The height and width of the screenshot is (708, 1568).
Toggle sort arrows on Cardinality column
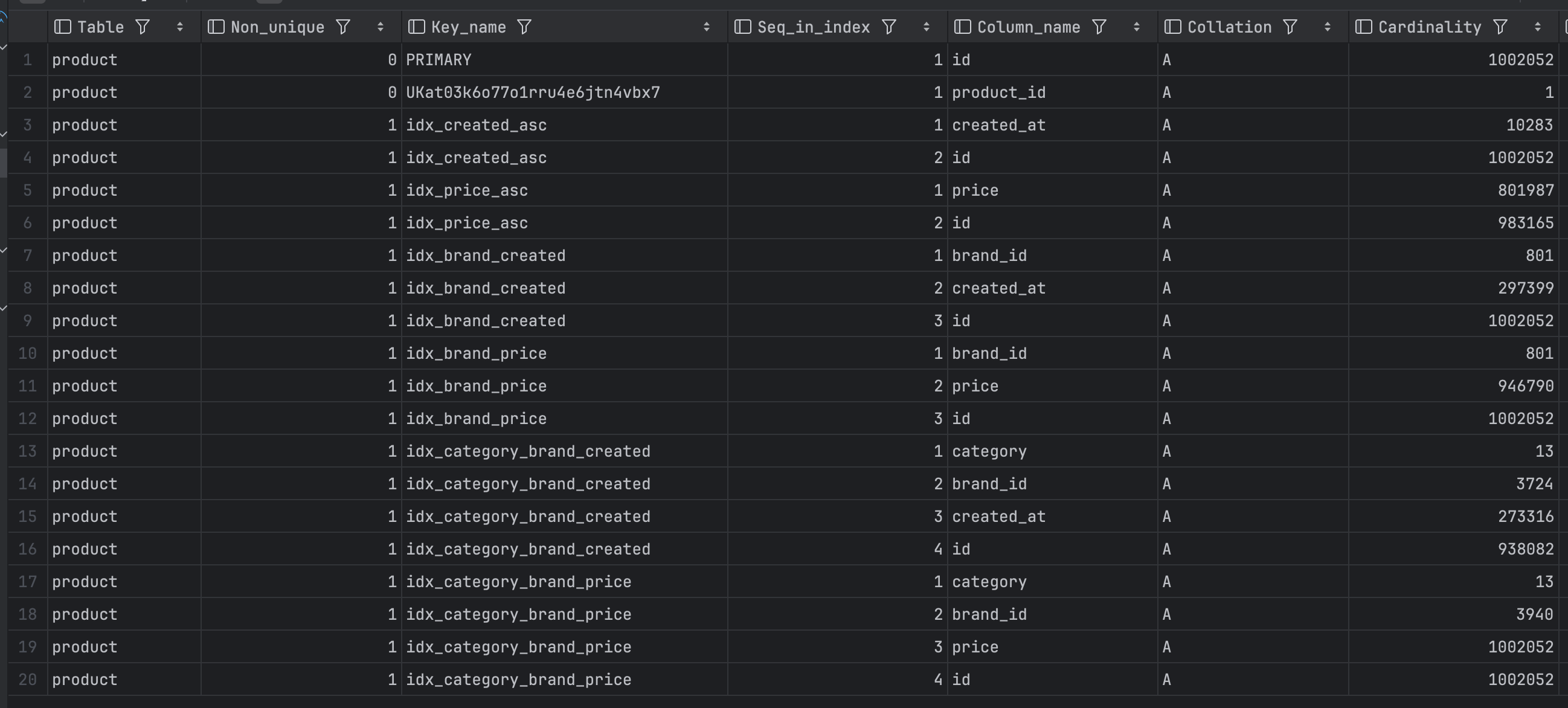pyautogui.click(x=1538, y=27)
